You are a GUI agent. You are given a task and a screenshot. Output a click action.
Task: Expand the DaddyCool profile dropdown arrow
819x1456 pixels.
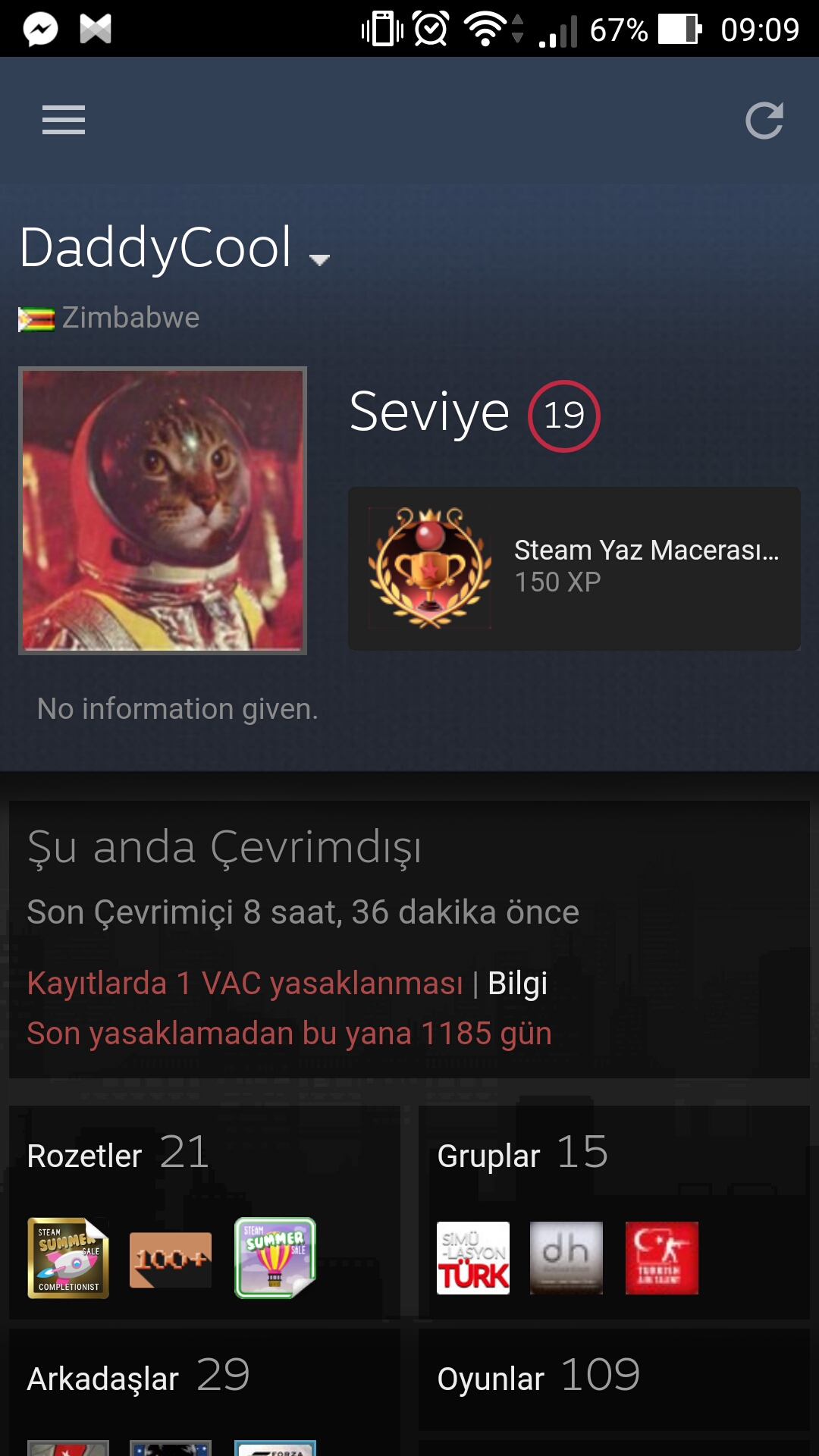click(x=319, y=260)
